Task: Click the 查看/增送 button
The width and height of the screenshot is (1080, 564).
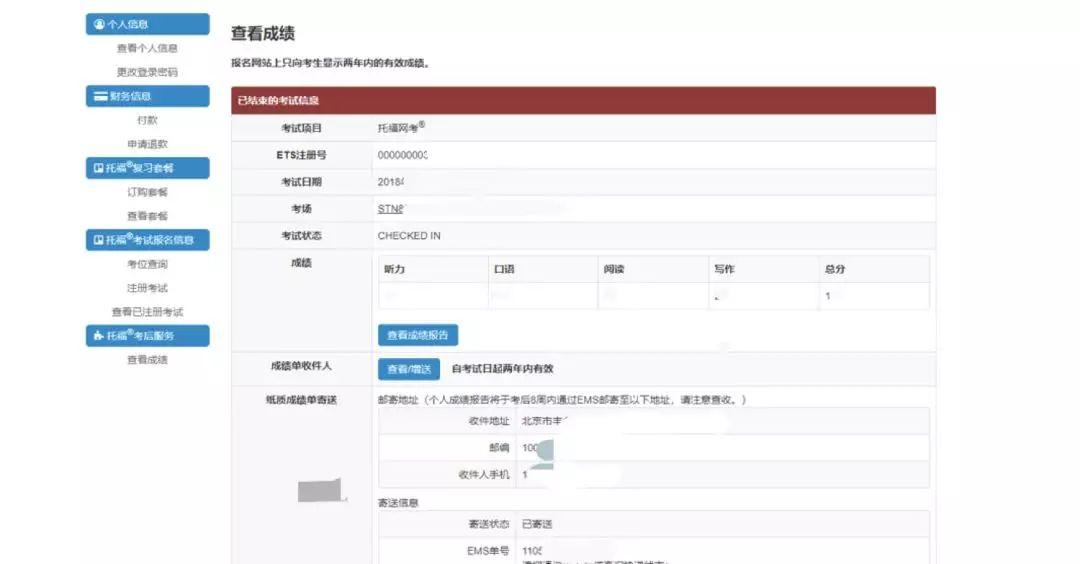Action: [x=409, y=369]
